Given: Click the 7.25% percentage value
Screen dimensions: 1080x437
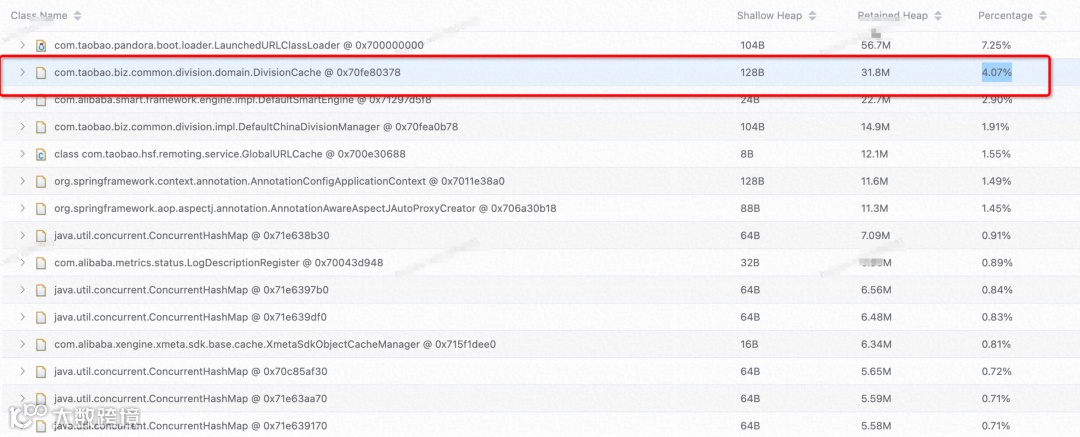Looking at the screenshot, I should (x=996, y=45).
